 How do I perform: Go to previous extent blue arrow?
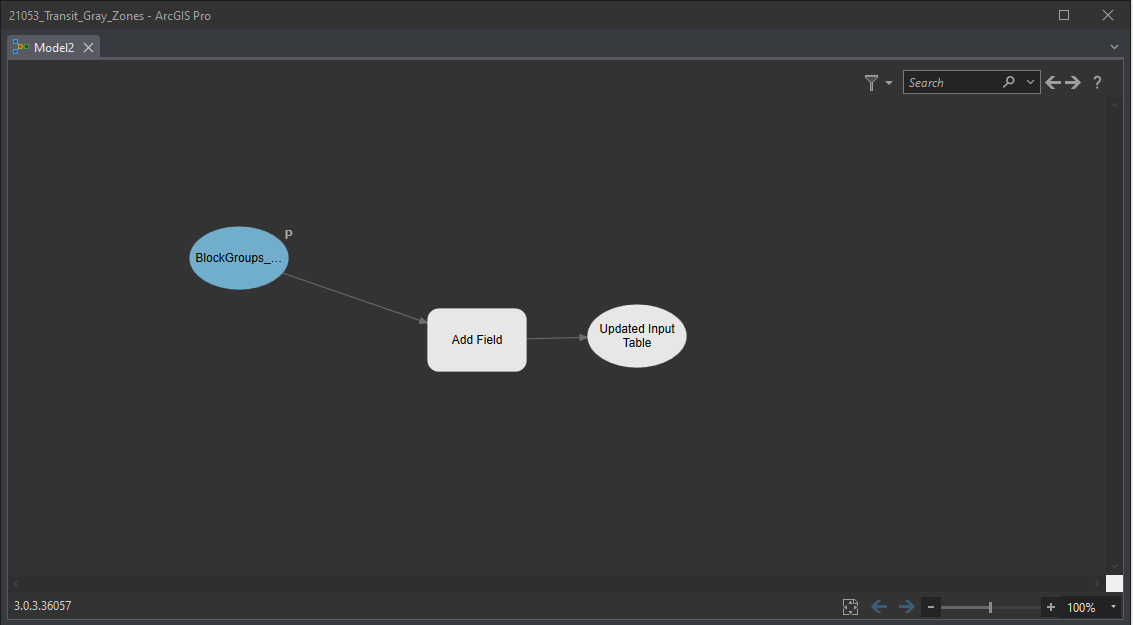tap(879, 607)
